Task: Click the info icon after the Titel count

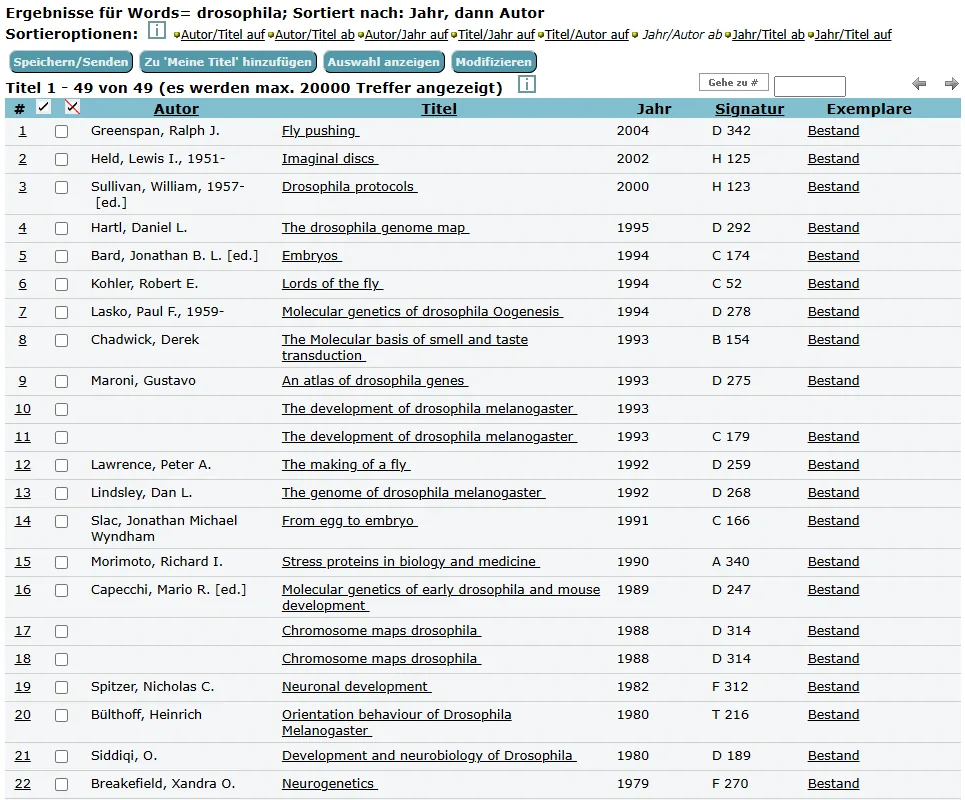Action: click(x=527, y=84)
